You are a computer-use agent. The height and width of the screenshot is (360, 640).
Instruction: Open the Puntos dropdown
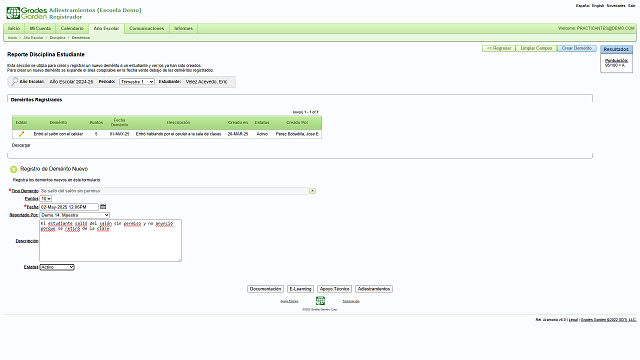point(46,199)
